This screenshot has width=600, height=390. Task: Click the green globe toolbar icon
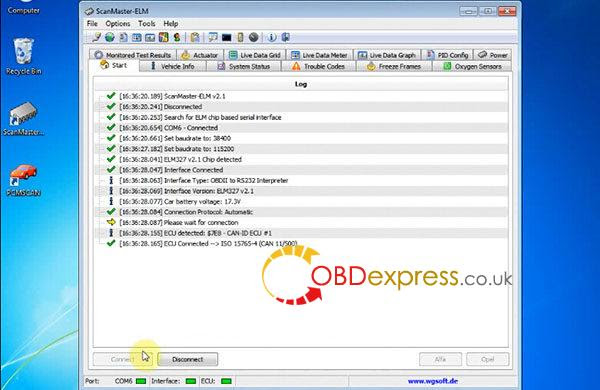click(x=110, y=37)
